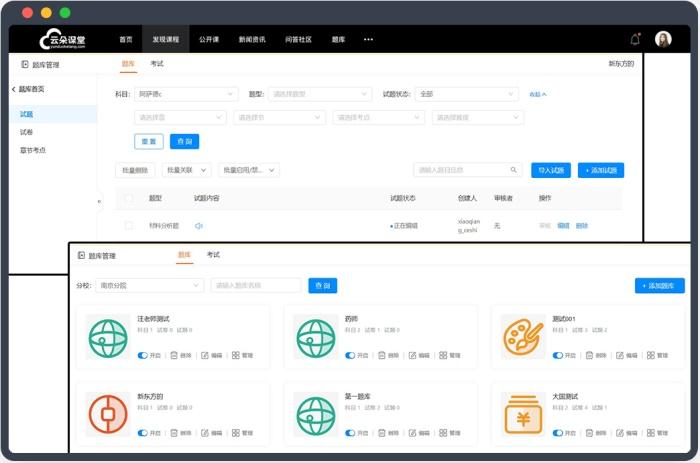This screenshot has width=700, height=463.
Task: Play the audio speaker icon in the question row
Action: pos(199,226)
